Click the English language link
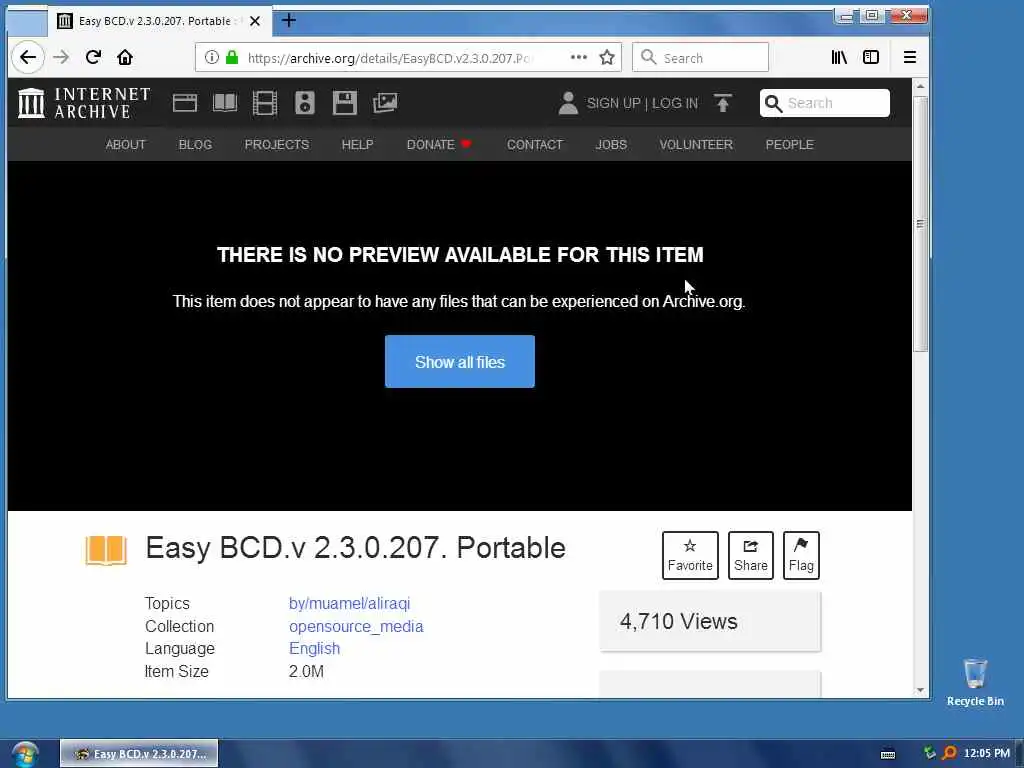 click(x=314, y=648)
